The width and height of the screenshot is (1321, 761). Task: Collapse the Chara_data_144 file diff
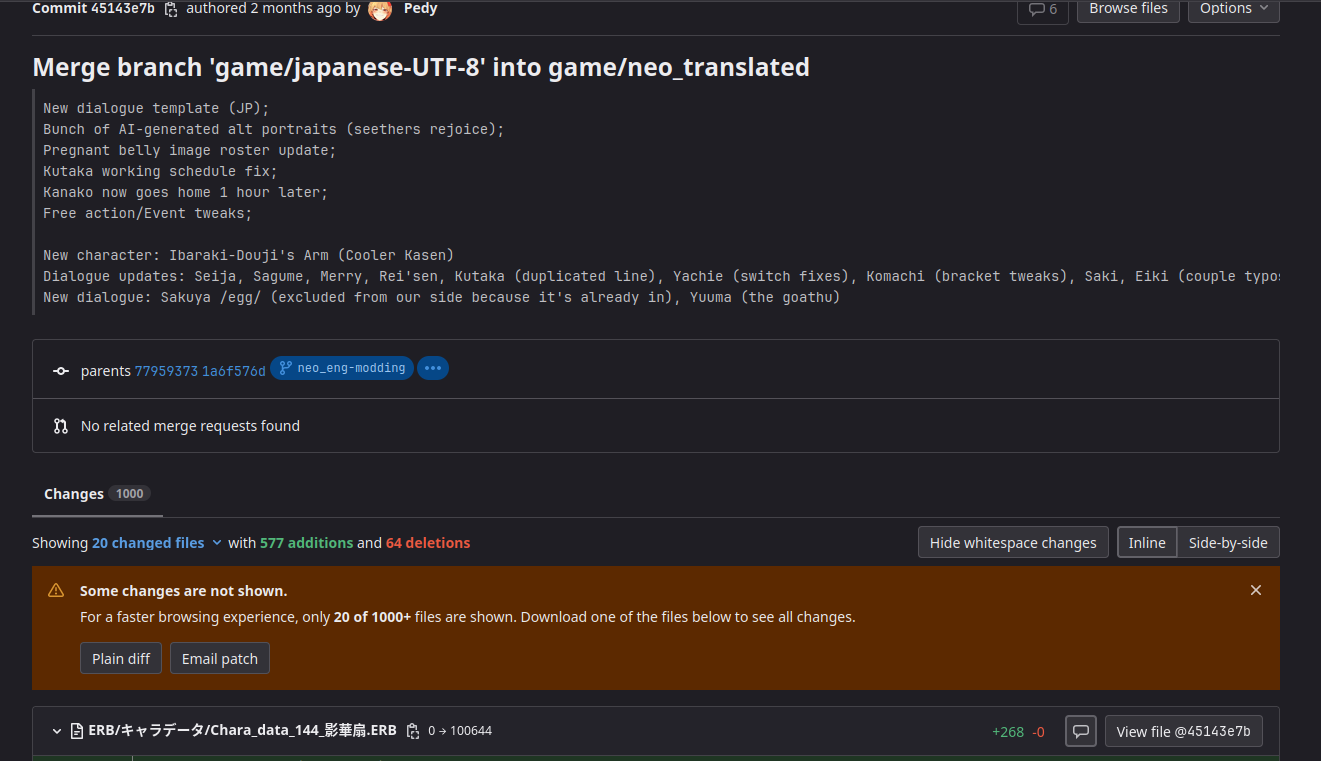57,731
